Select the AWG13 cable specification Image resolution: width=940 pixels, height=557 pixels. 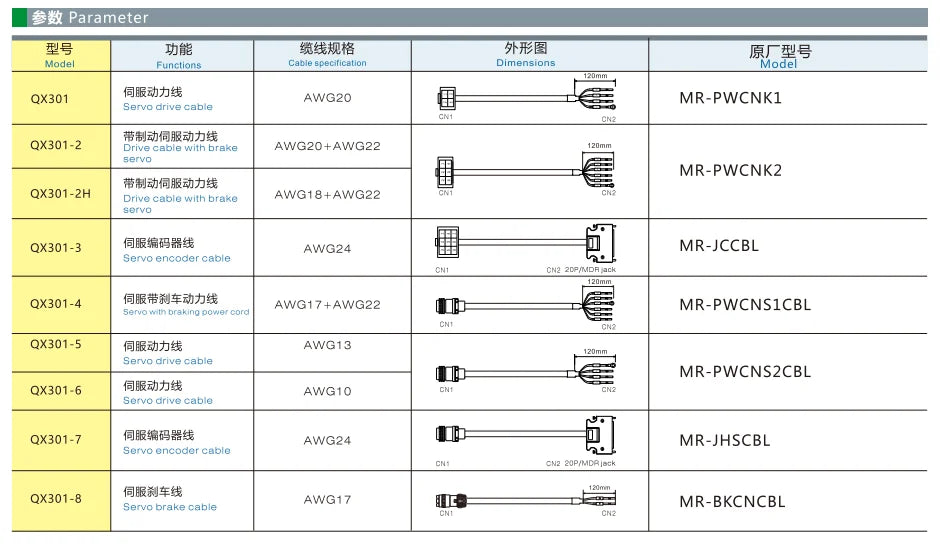(x=327, y=345)
